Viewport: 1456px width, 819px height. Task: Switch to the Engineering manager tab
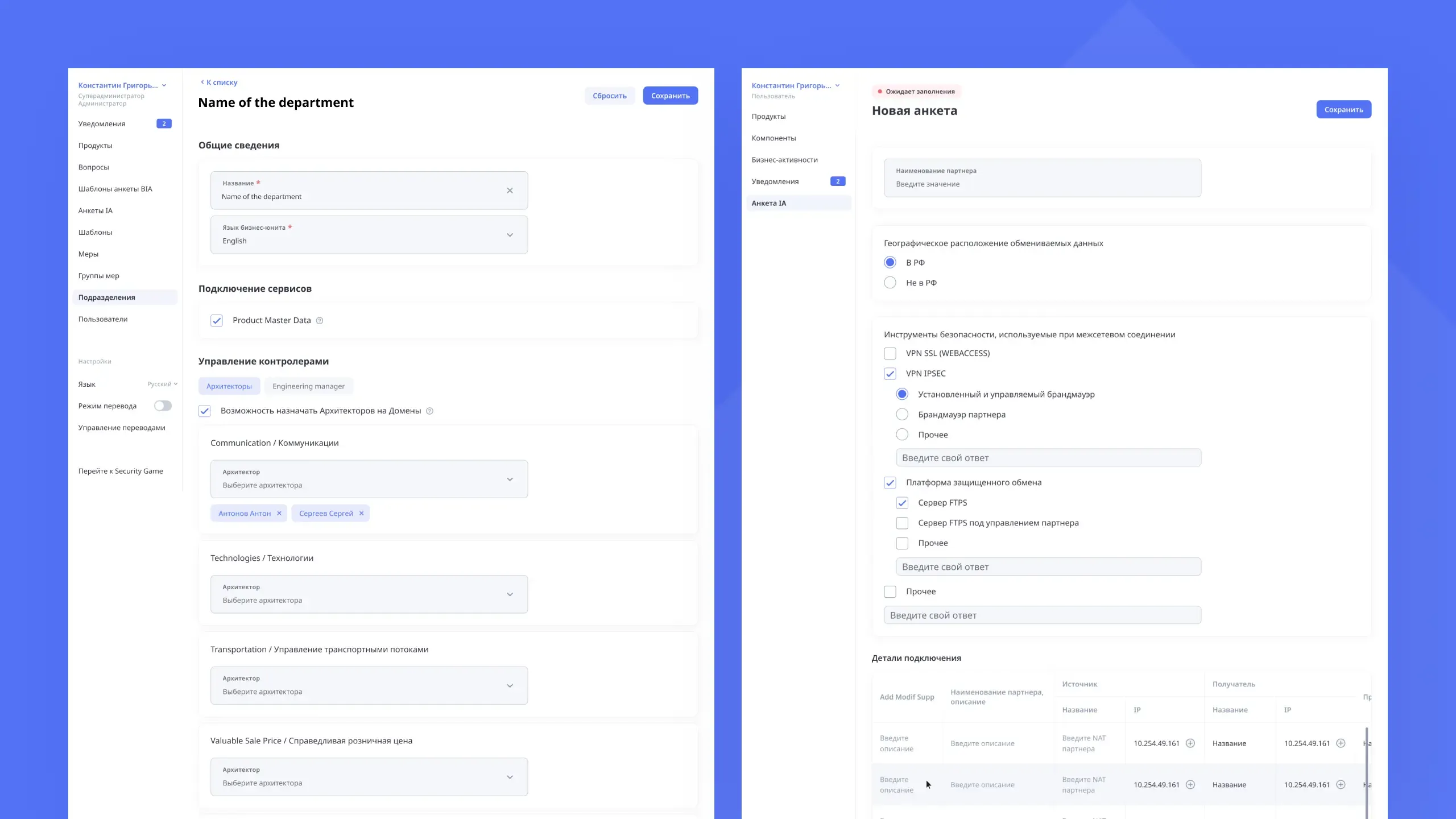(308, 386)
